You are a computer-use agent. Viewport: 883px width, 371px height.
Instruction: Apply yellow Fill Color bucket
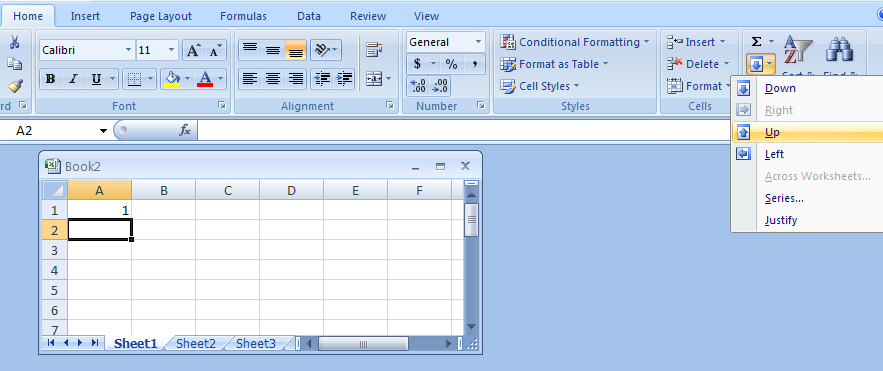172,79
